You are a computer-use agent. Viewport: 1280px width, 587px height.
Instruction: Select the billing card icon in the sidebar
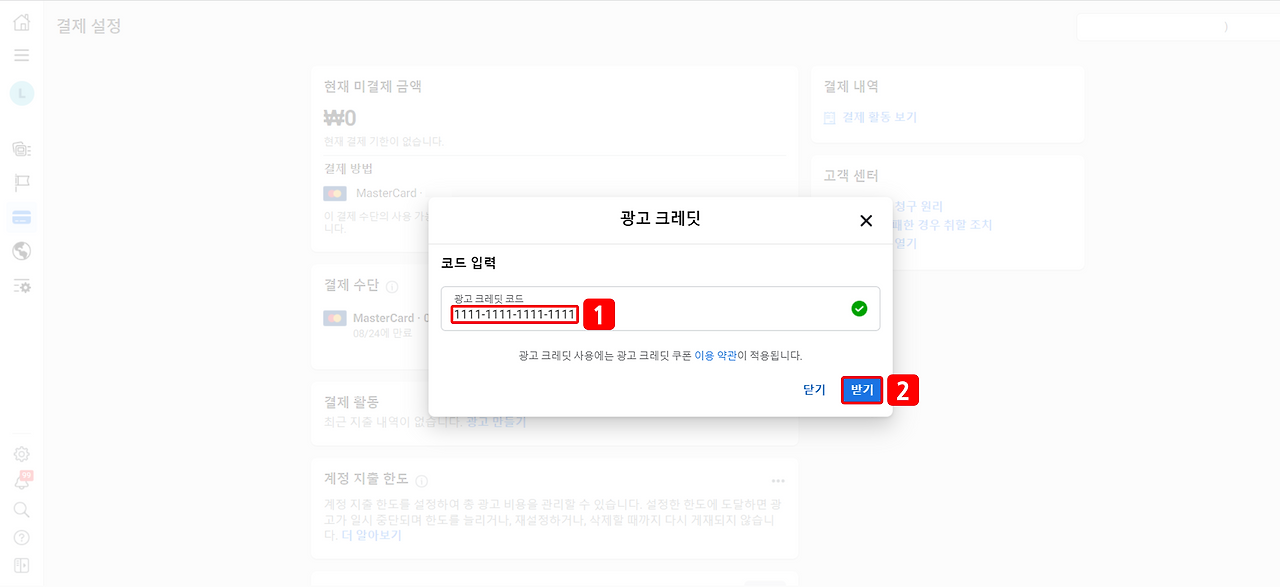pos(20,217)
